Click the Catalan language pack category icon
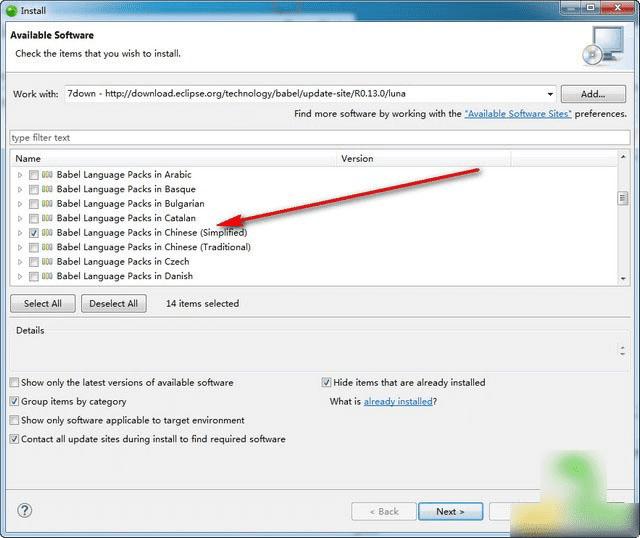 pyautogui.click(x=47, y=218)
